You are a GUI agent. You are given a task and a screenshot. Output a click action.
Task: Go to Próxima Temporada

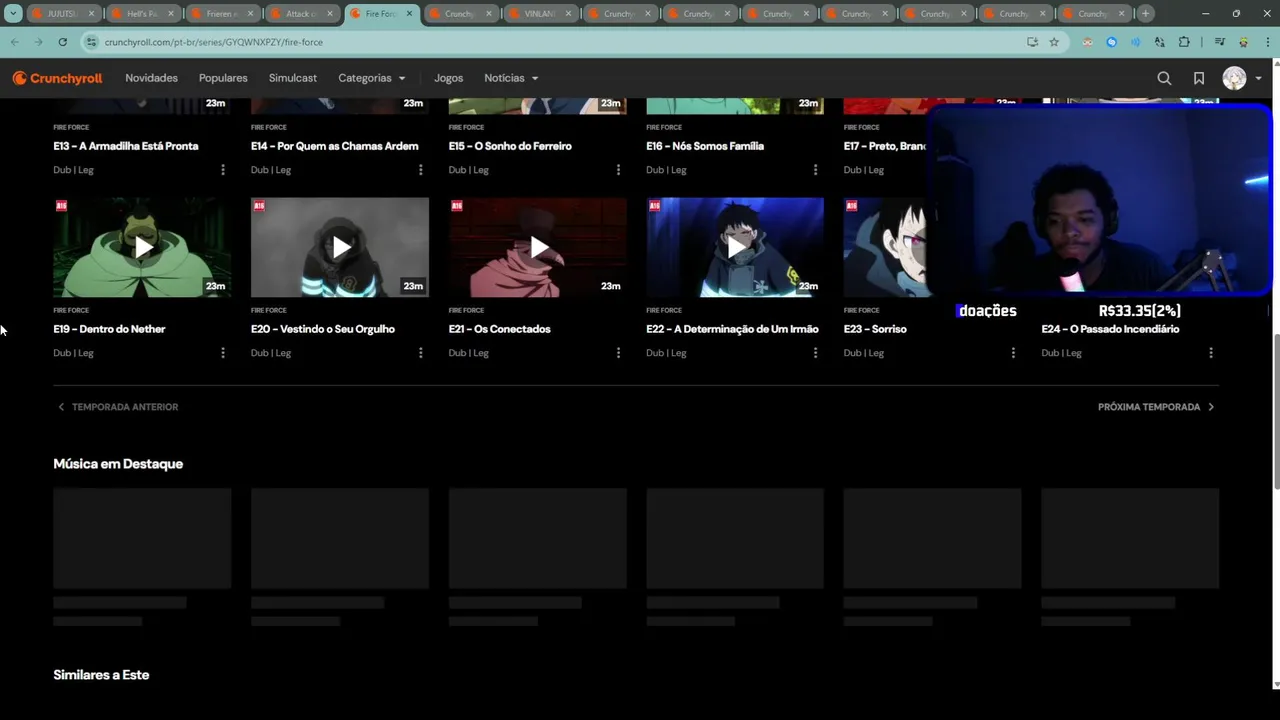[1157, 407]
